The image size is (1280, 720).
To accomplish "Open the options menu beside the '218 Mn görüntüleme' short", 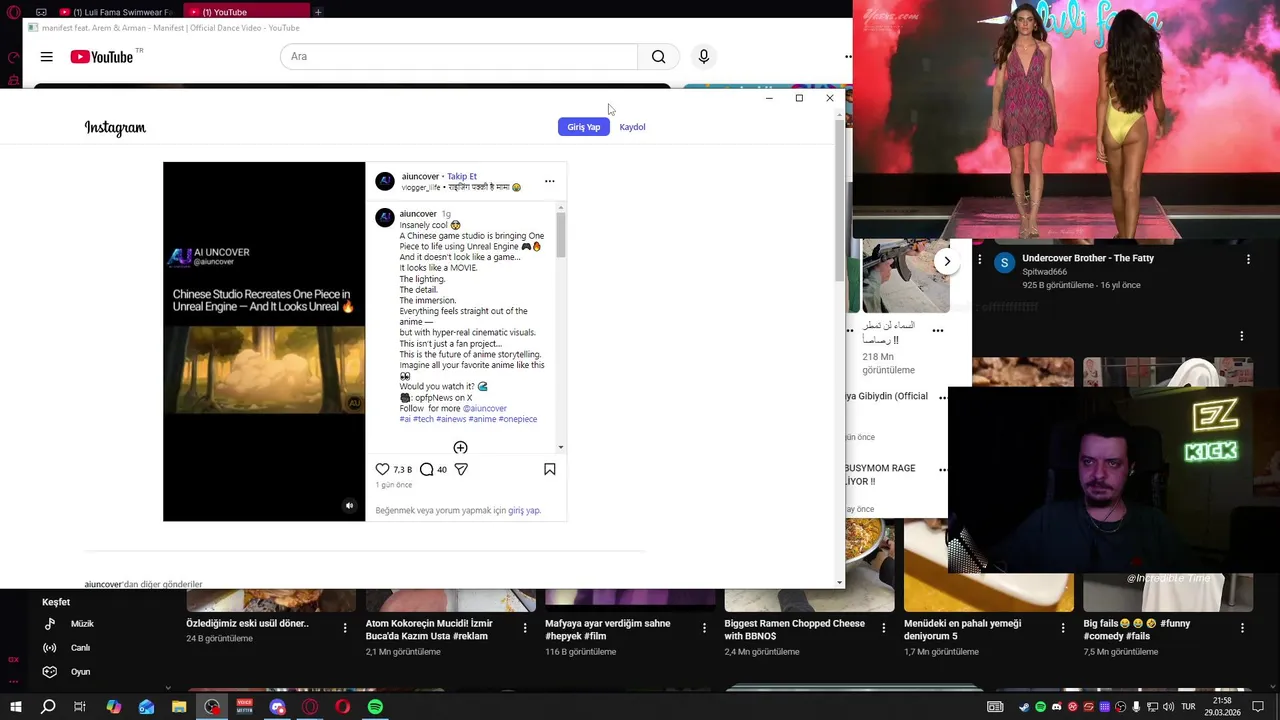I will pyautogui.click(x=938, y=331).
